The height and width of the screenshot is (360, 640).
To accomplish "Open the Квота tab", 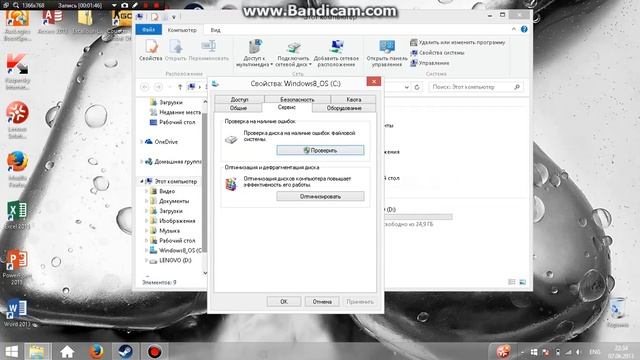I will (353, 99).
